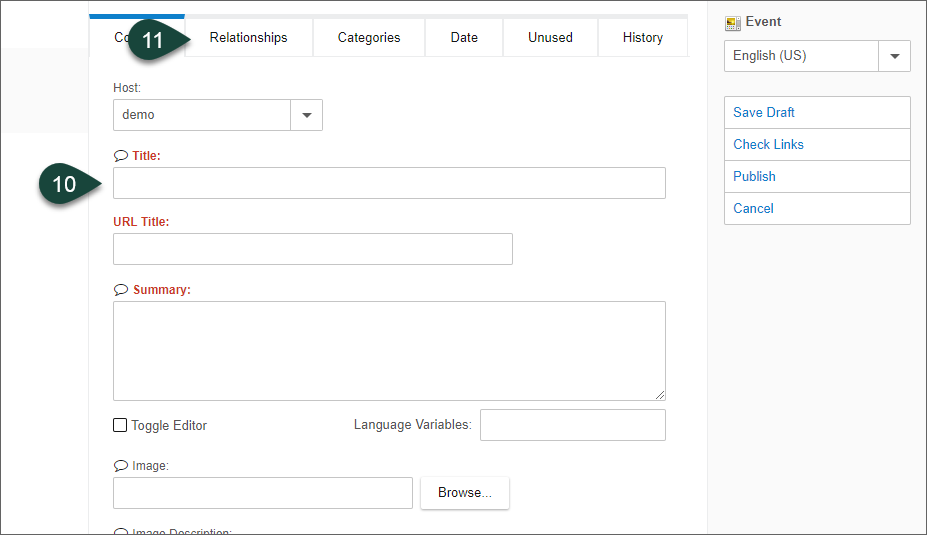Click the speech bubble icon beside Summary
927x535 pixels.
click(121, 290)
